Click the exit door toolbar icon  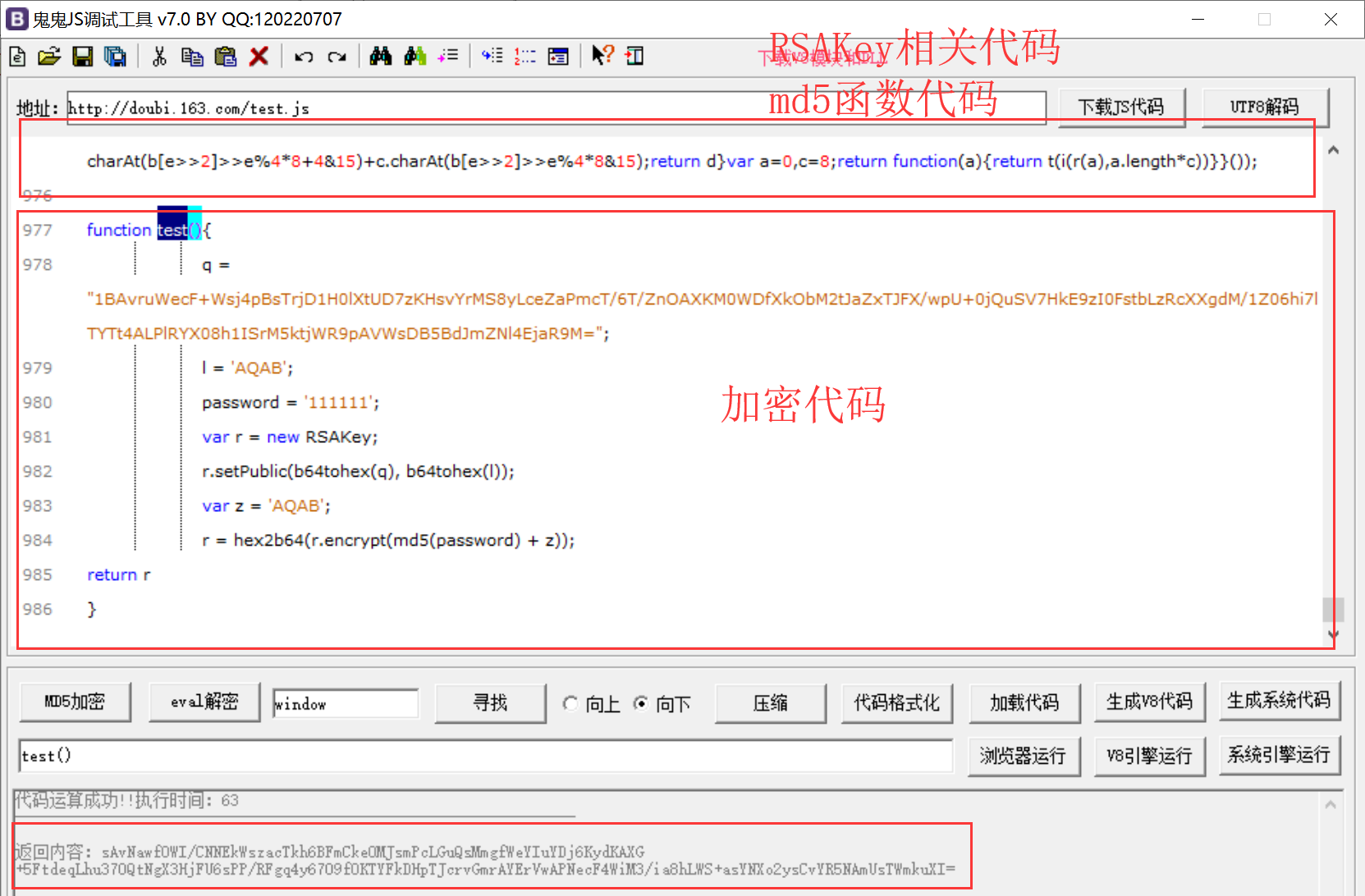pos(634,57)
